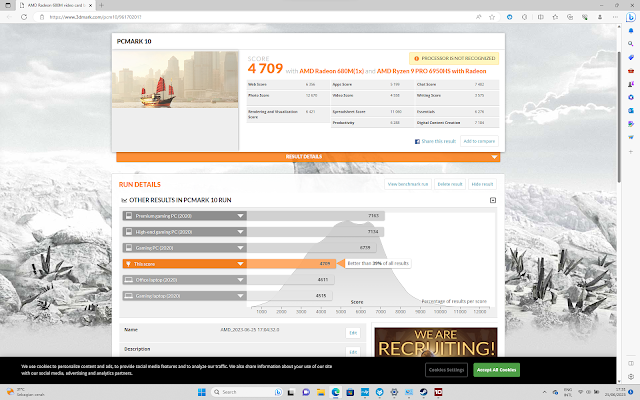Screen dimensions: 640x400
Task: Open Microsoft Edge from the taskbar
Action: [x=336, y=392]
